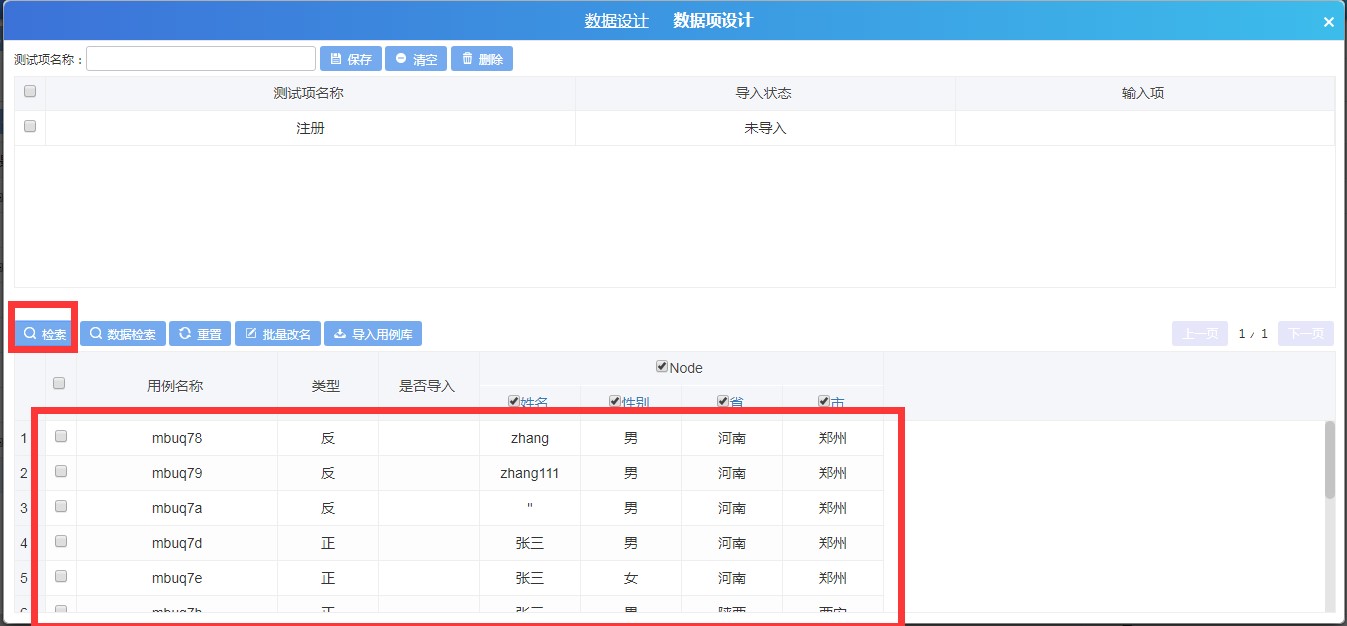
Task: Click the Batch Rename (批量改名) button
Action: coord(278,334)
